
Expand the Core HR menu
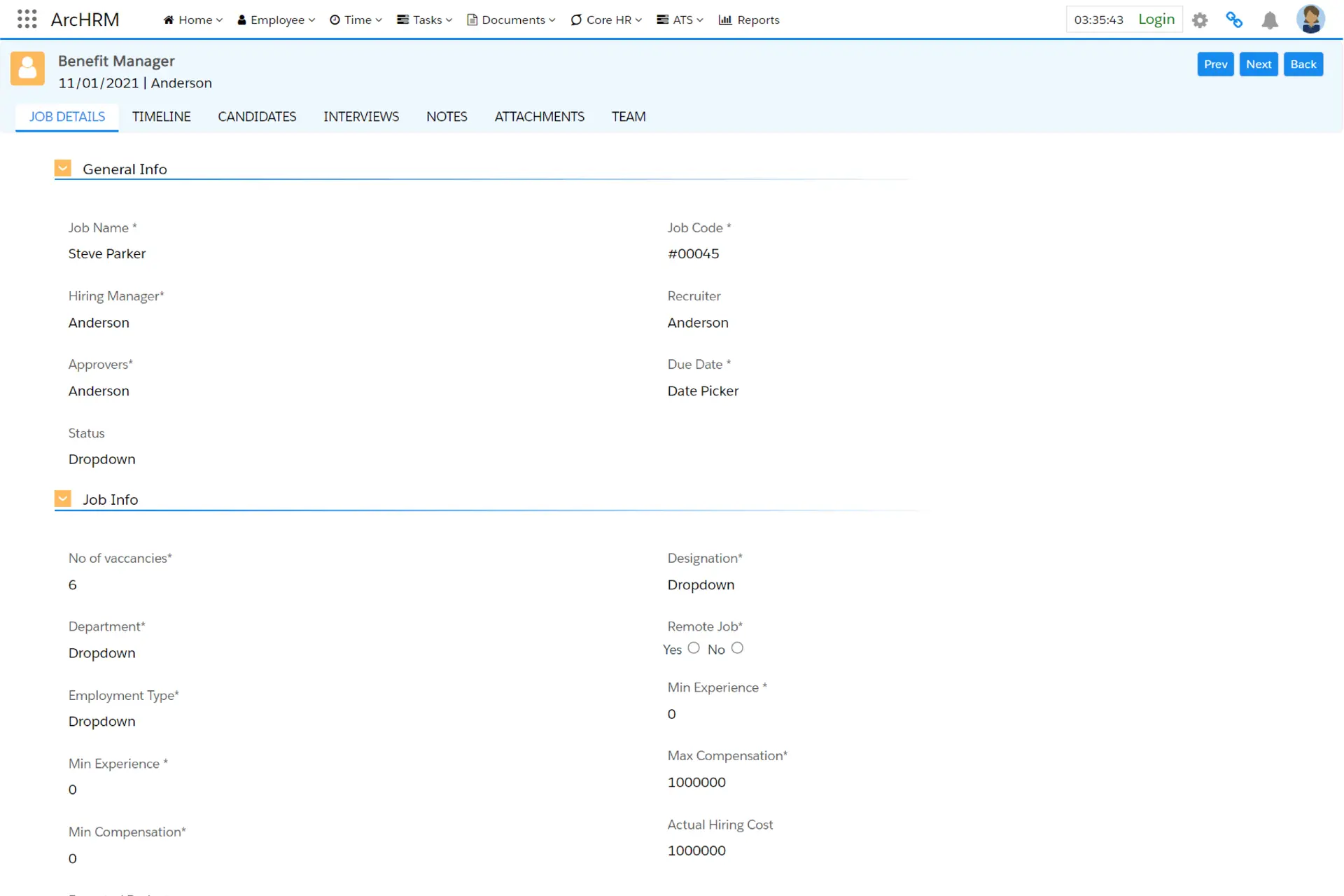tap(606, 20)
